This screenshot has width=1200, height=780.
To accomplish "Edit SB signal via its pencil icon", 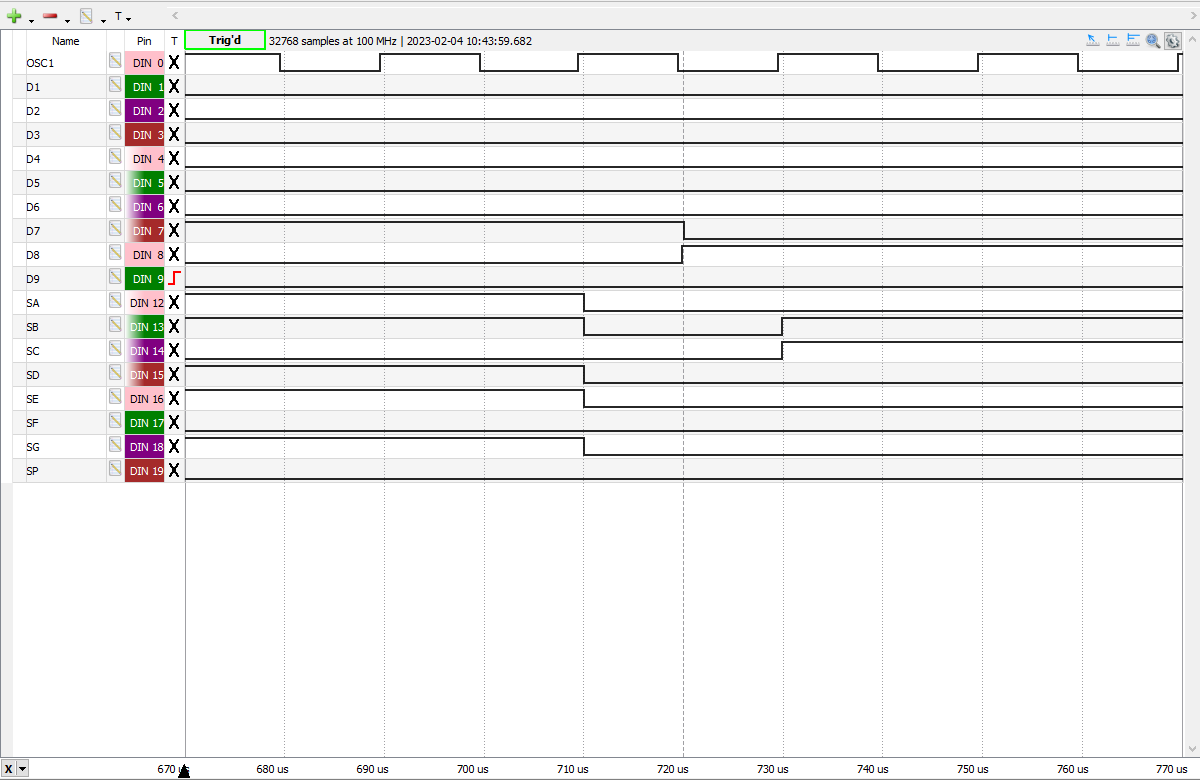I will click(116, 326).
